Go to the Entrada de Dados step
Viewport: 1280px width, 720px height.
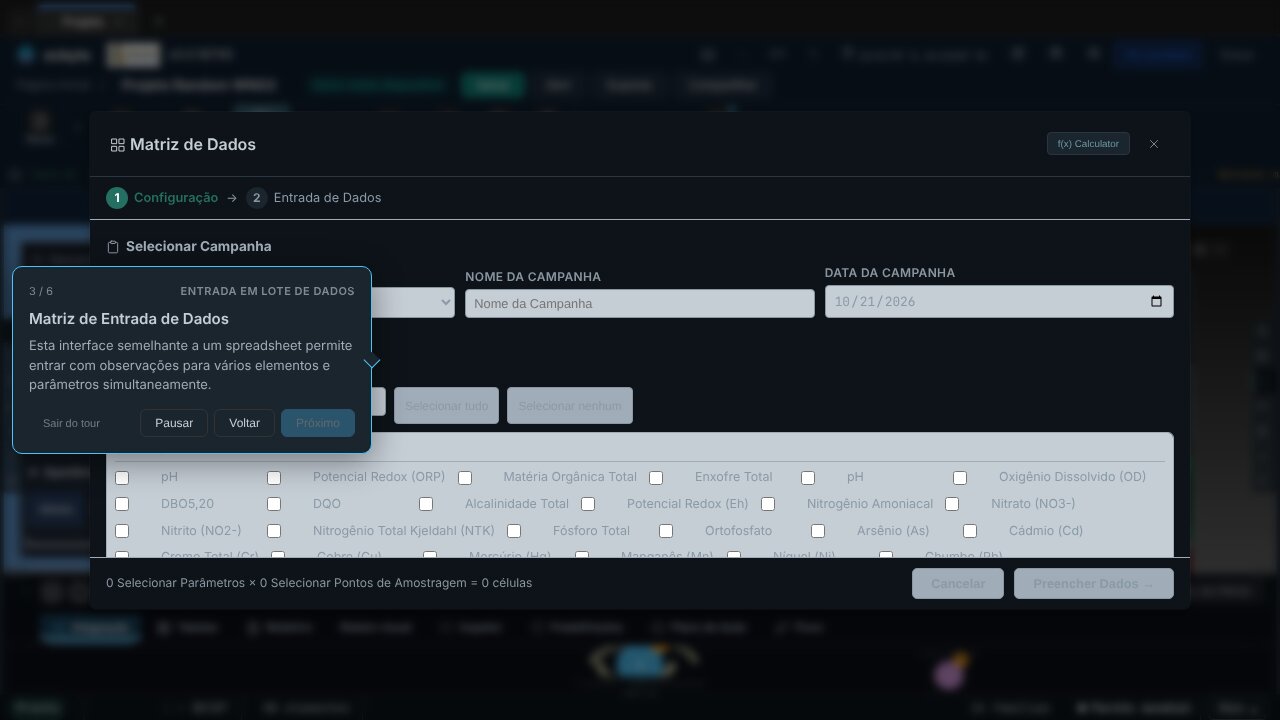click(327, 198)
